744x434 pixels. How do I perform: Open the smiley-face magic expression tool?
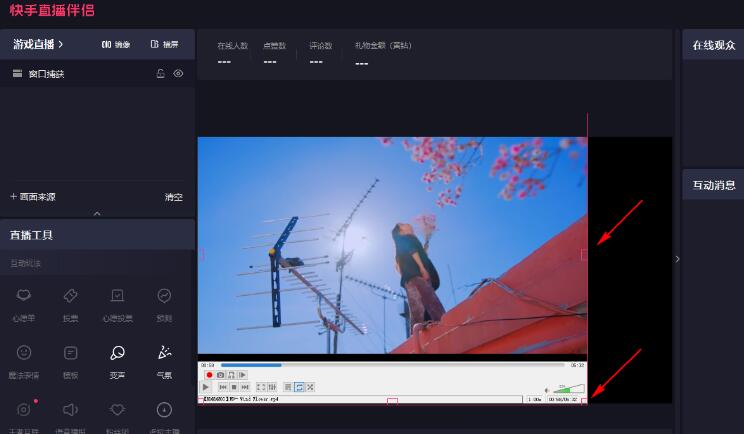[24, 361]
